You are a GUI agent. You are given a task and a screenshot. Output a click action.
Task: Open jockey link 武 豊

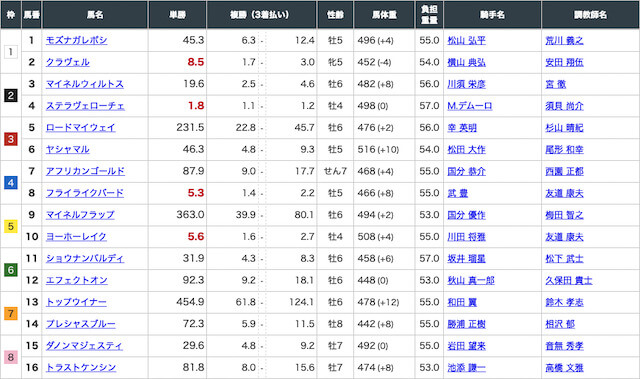click(457, 193)
